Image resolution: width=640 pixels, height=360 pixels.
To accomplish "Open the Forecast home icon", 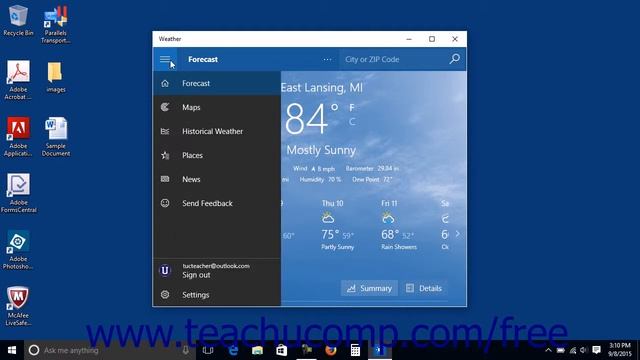I will click(x=165, y=83).
